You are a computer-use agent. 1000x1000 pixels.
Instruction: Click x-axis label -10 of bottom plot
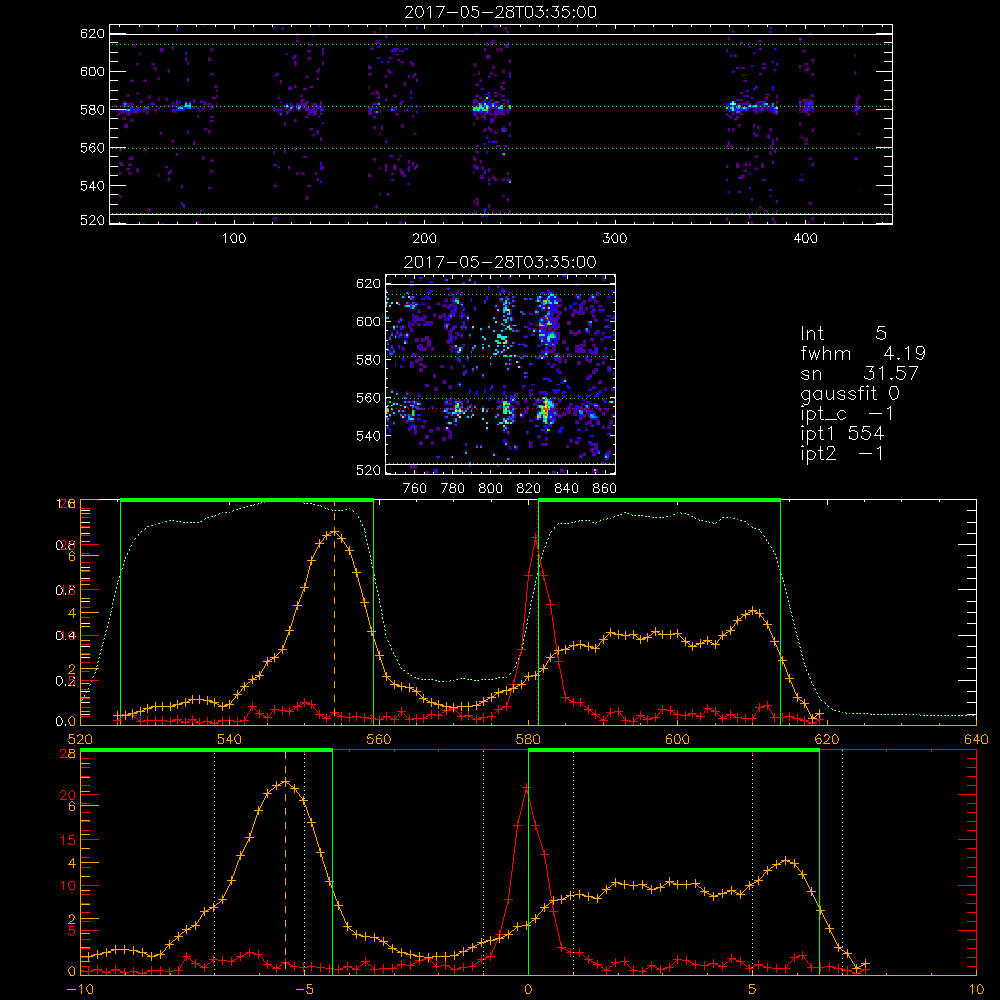(x=80, y=990)
